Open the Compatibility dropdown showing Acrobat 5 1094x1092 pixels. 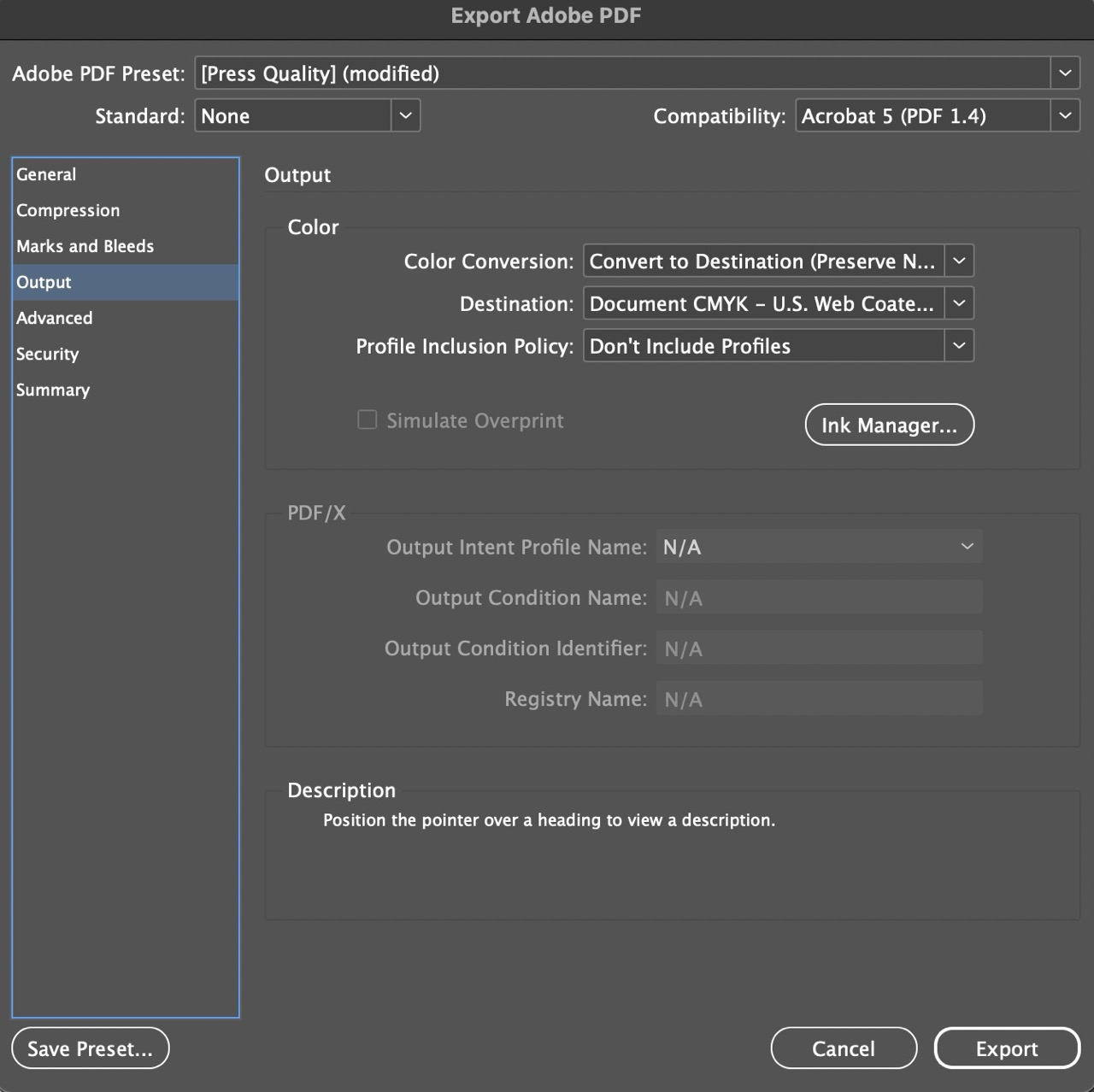938,115
